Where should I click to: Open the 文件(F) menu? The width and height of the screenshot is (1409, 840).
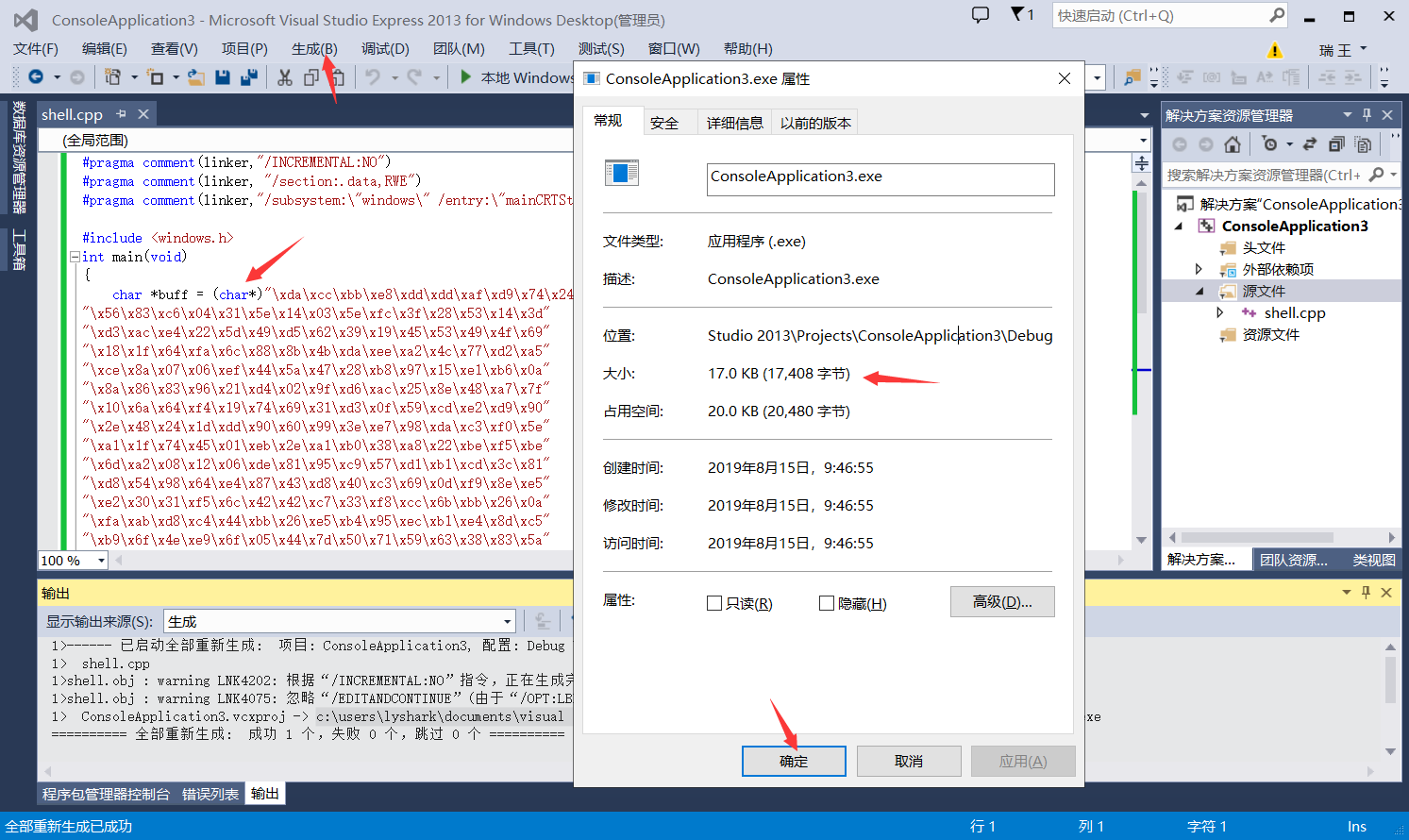pos(36,49)
